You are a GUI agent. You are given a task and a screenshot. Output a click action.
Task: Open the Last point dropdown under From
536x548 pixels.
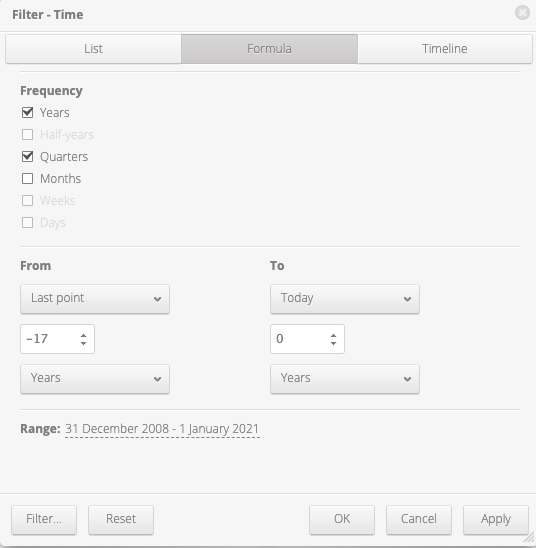click(x=95, y=299)
